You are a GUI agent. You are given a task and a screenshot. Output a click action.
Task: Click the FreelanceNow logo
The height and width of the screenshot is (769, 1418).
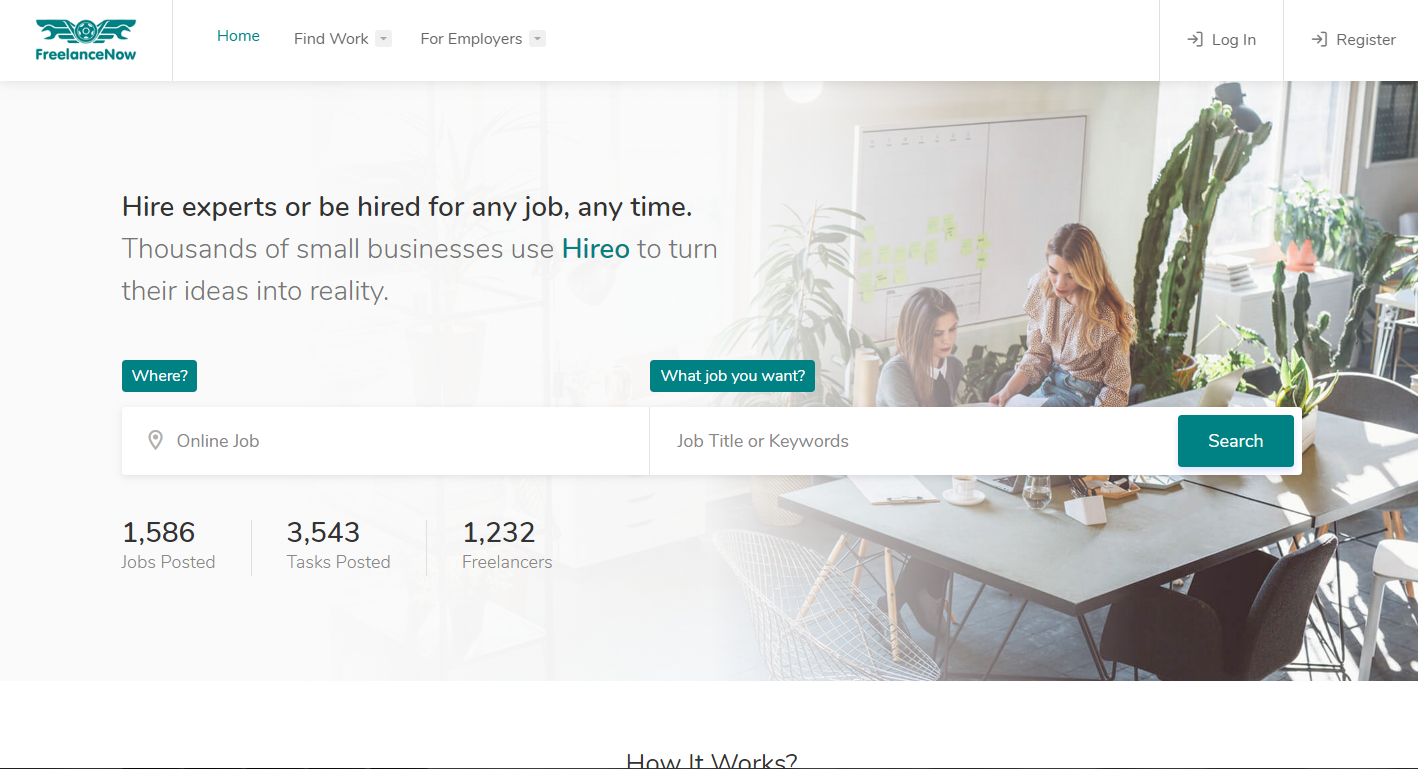click(86, 40)
